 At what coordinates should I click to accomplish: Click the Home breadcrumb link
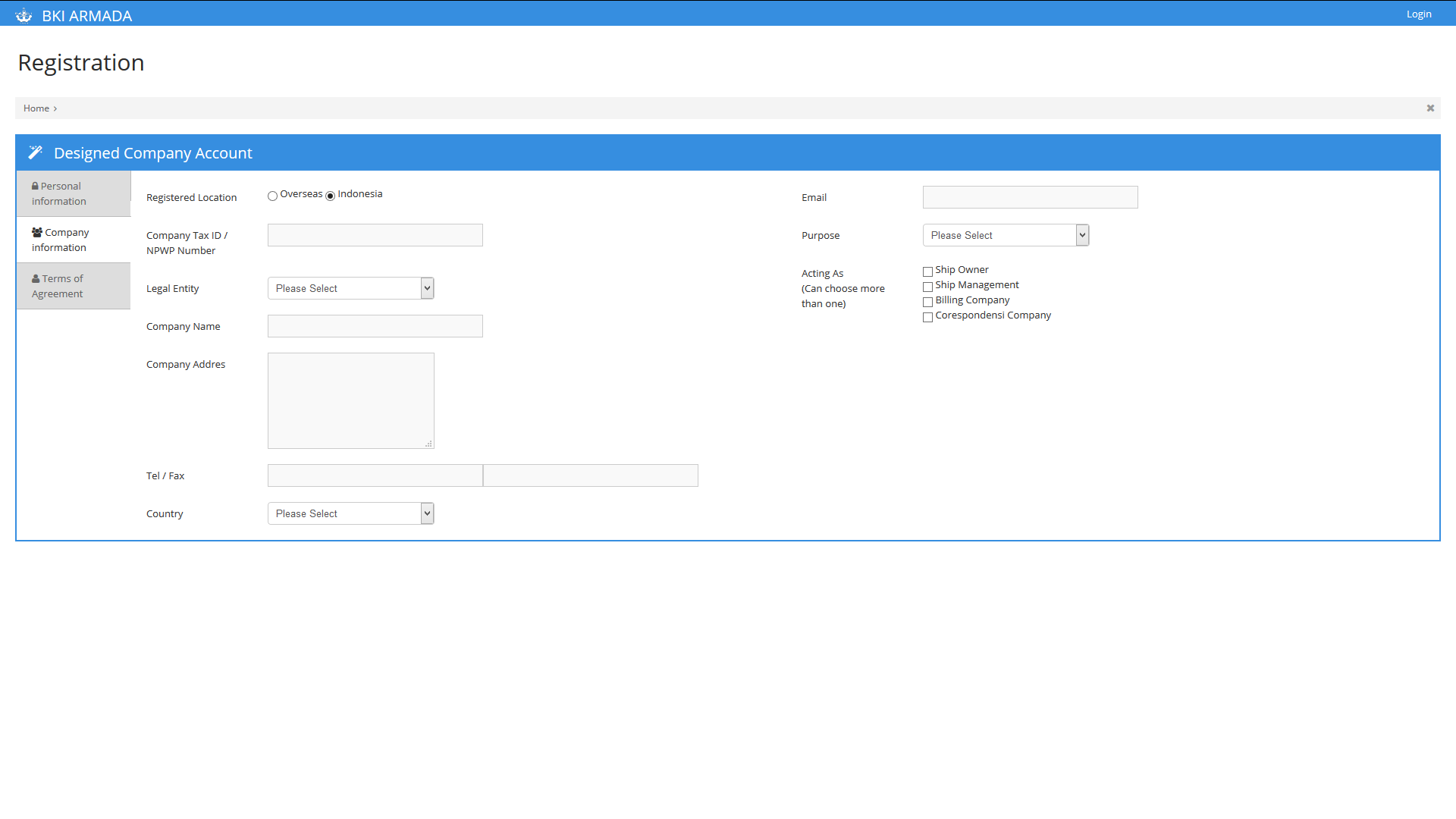(x=36, y=108)
